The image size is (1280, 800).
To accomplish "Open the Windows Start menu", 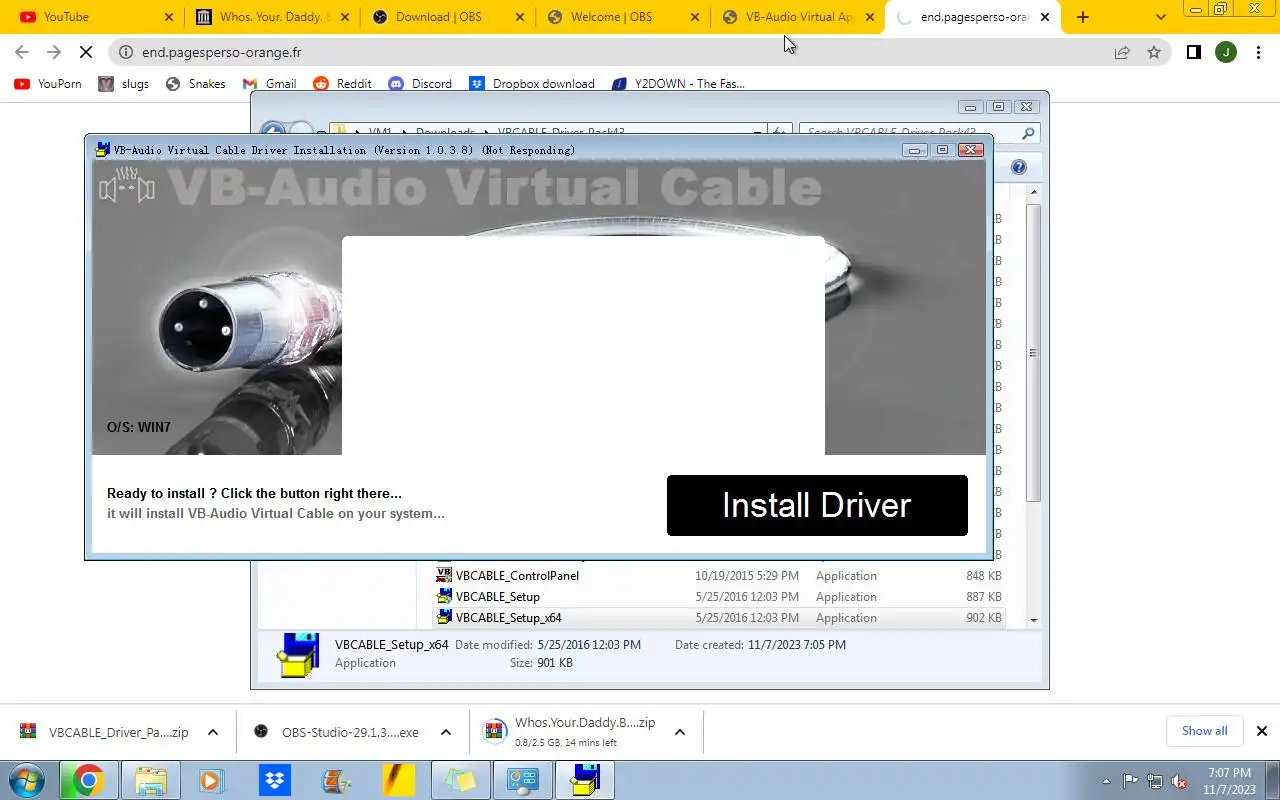I will (27, 780).
